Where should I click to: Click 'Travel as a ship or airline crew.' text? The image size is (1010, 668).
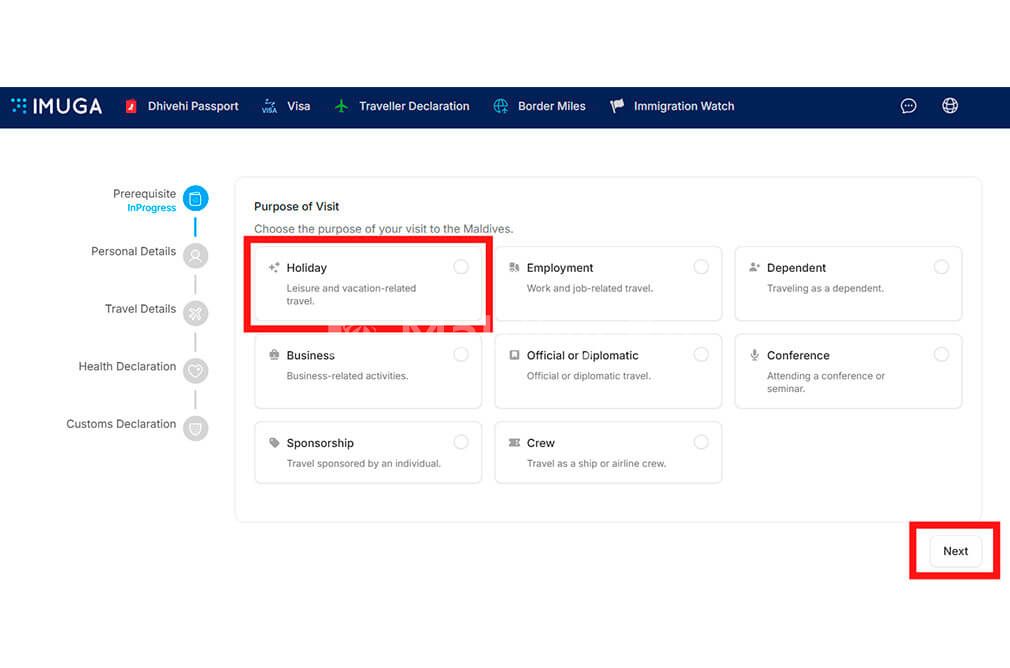(x=596, y=464)
